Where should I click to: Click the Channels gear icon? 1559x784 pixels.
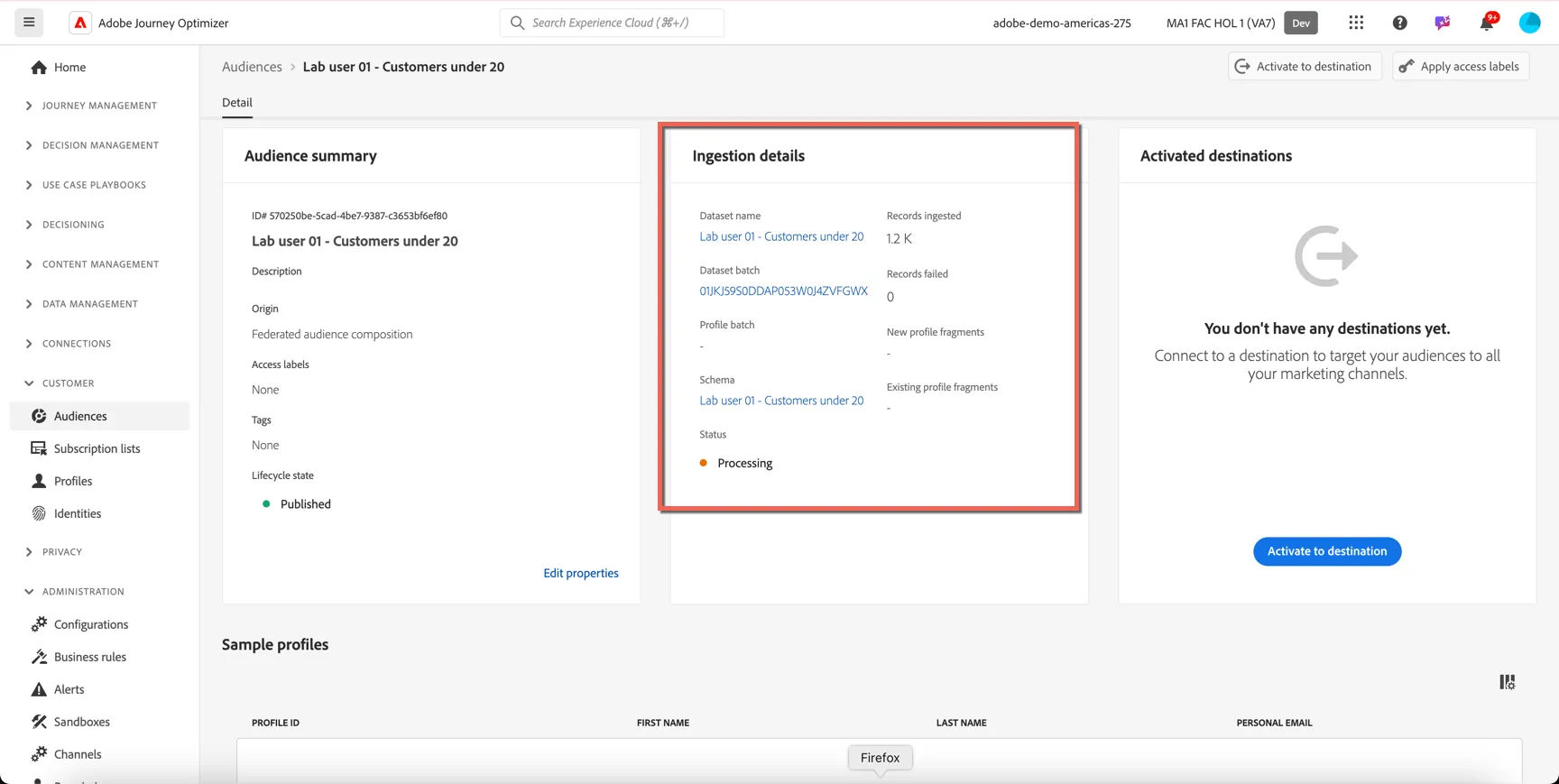click(39, 754)
